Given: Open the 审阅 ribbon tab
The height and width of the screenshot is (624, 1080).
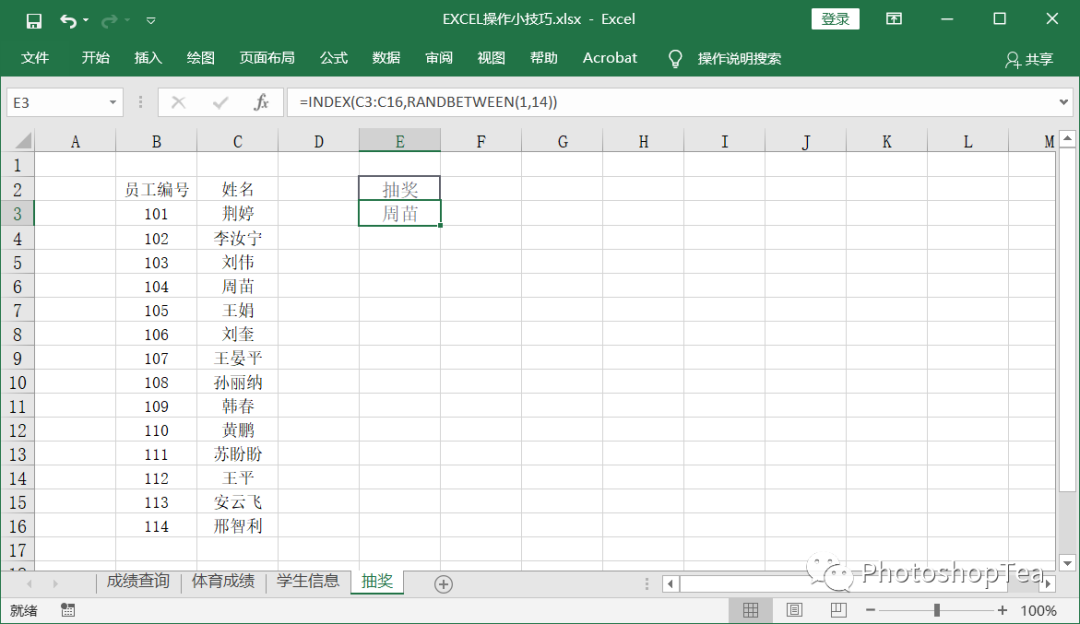Looking at the screenshot, I should pyautogui.click(x=439, y=58).
